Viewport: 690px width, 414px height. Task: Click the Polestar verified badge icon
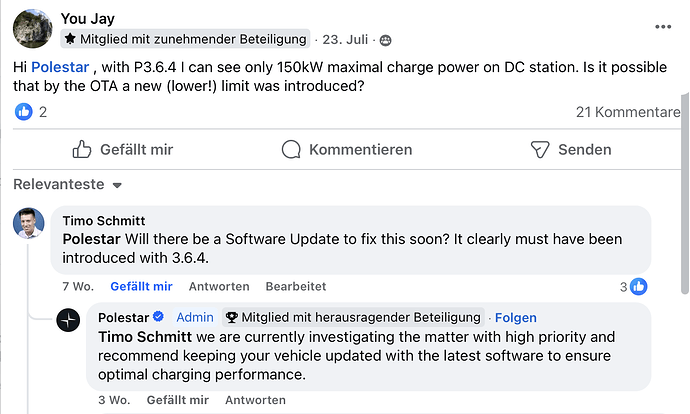coord(159,317)
